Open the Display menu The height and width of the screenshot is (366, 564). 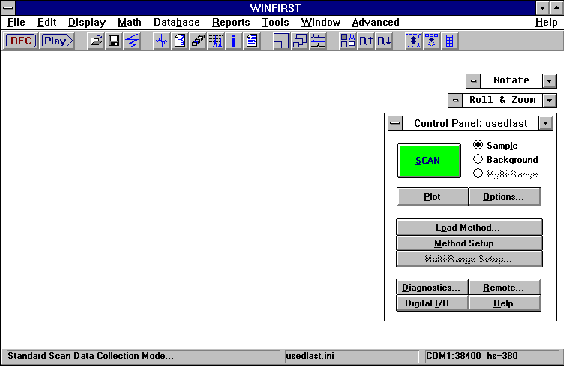click(87, 22)
